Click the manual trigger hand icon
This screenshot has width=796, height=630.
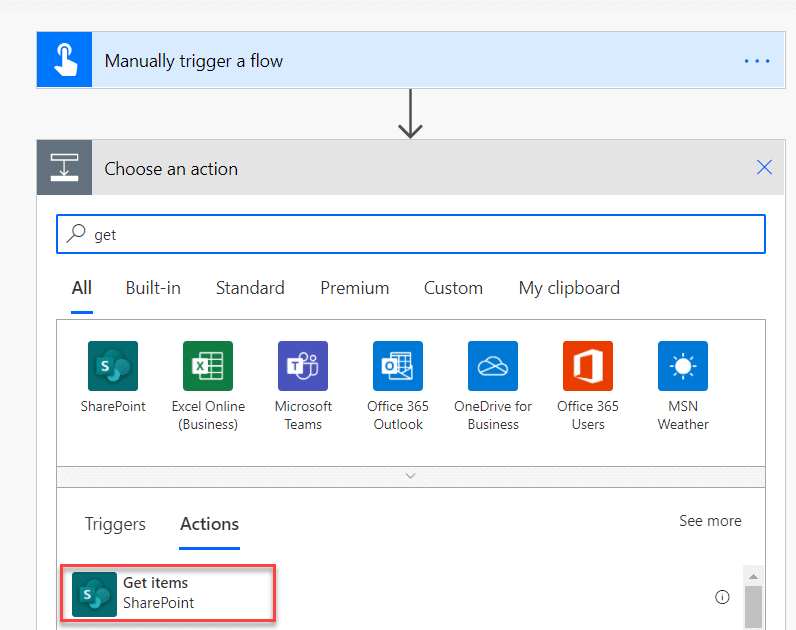(x=64, y=60)
